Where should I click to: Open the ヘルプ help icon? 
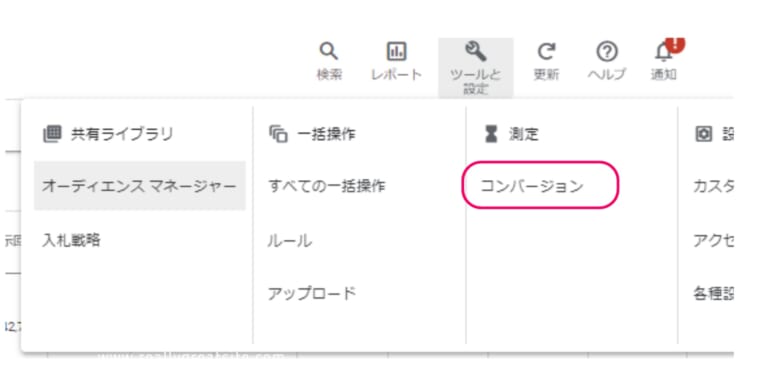tap(607, 51)
